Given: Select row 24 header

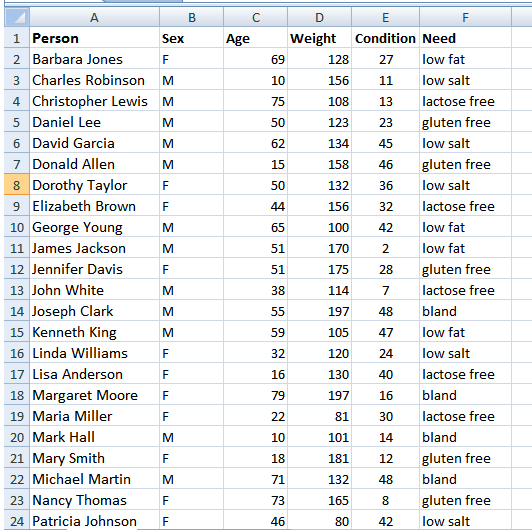Looking at the screenshot, I should coord(17,520).
